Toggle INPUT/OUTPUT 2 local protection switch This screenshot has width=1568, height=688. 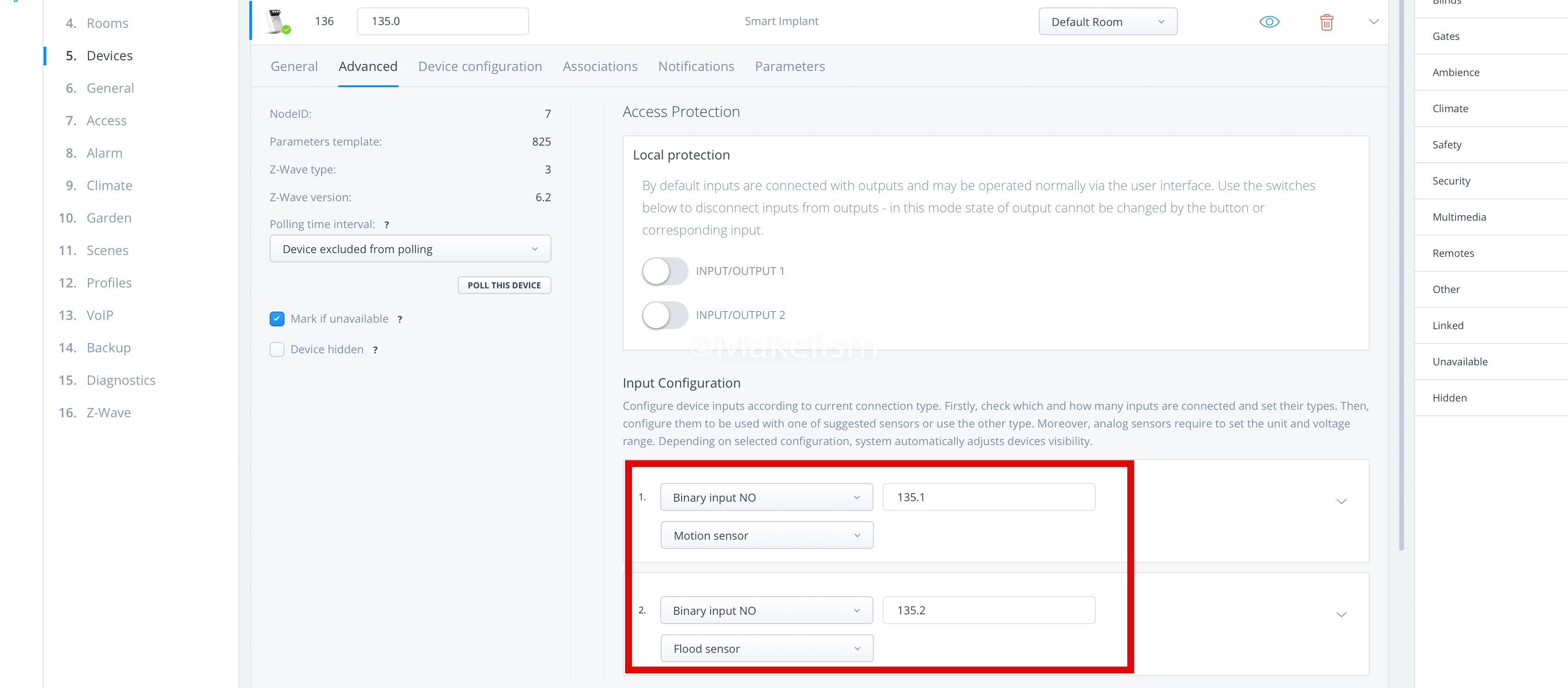click(664, 315)
